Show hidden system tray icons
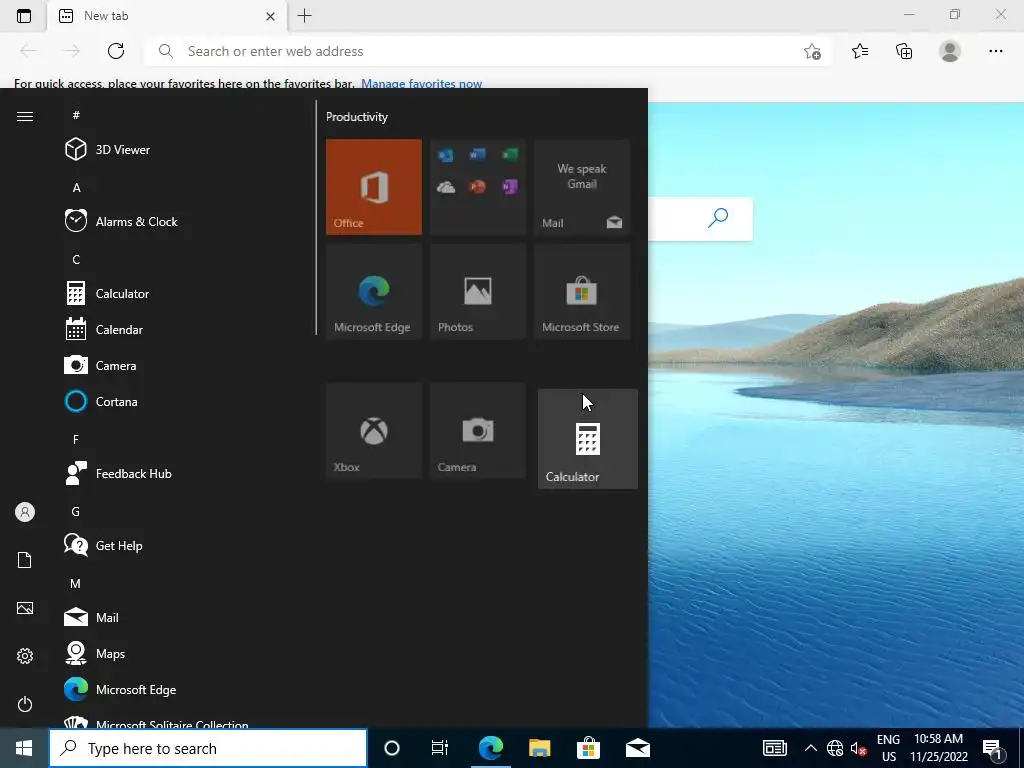The width and height of the screenshot is (1024, 768). click(810, 748)
